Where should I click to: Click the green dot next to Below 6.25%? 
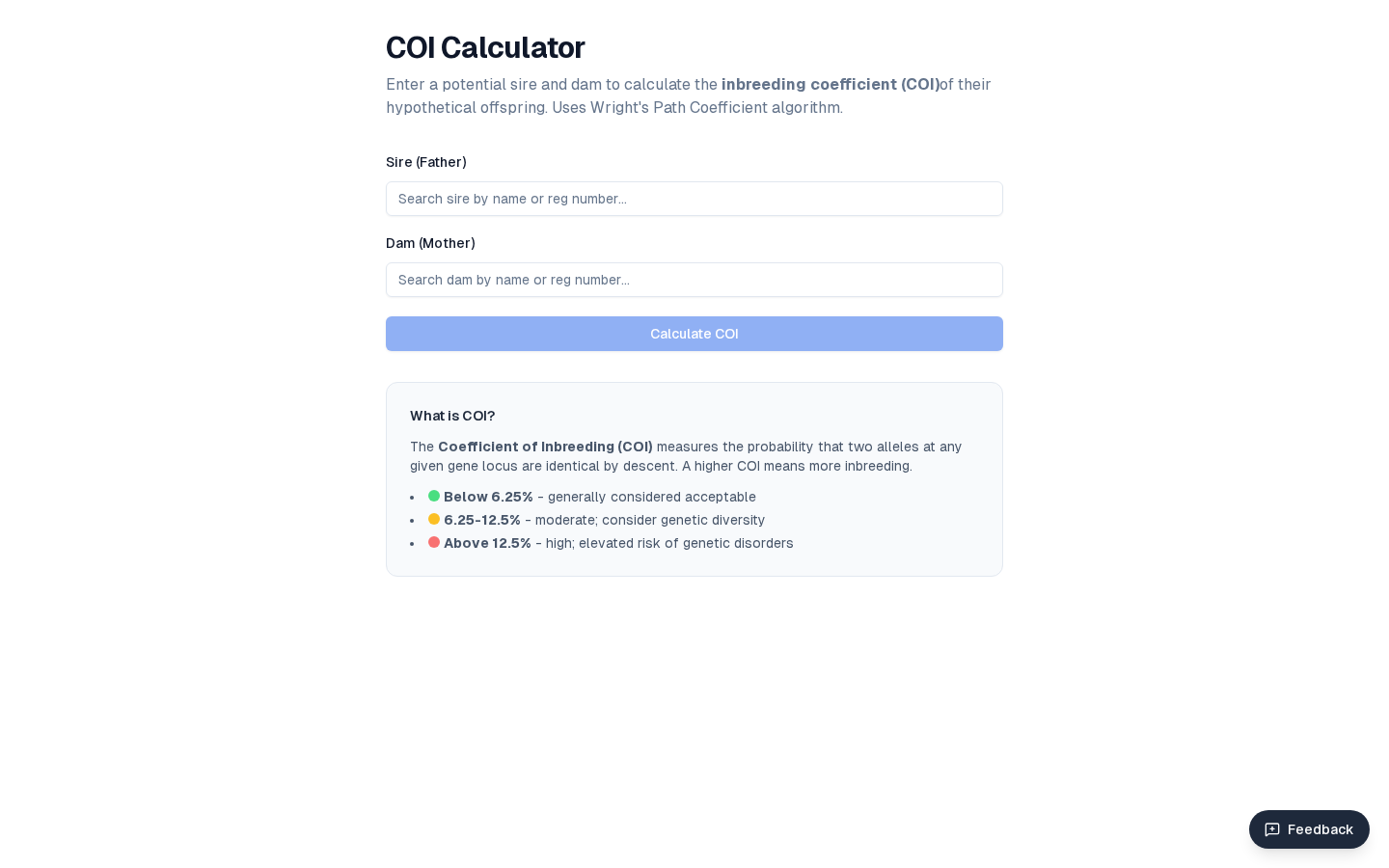click(434, 496)
